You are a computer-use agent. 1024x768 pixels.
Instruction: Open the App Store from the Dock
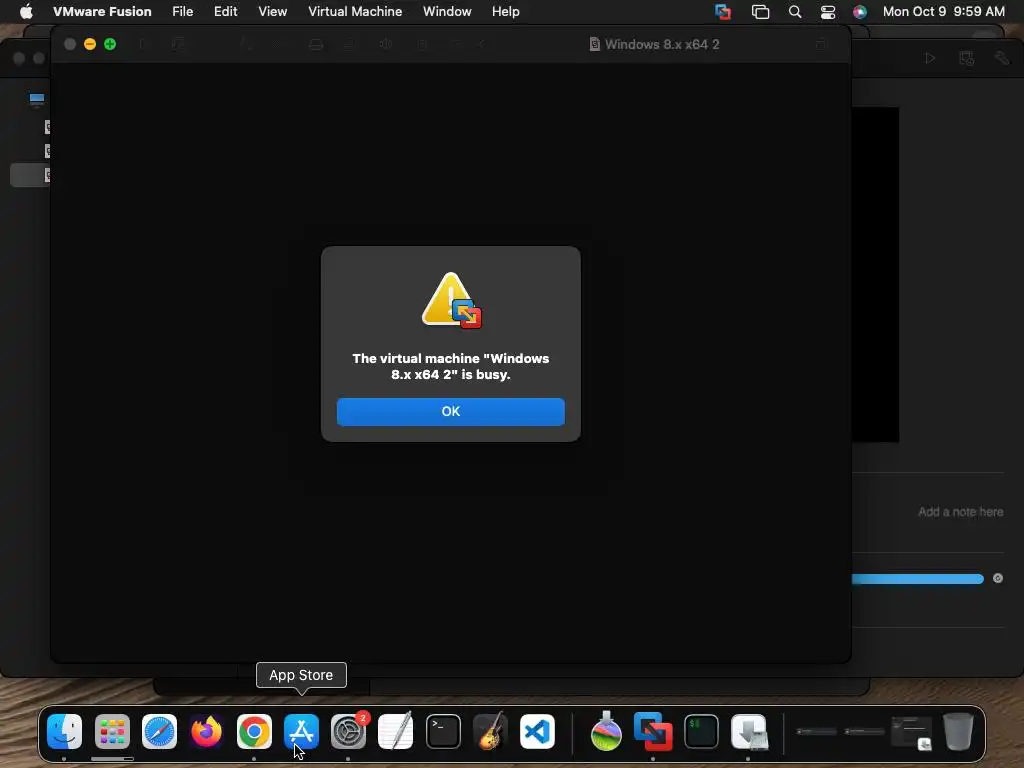pos(301,731)
